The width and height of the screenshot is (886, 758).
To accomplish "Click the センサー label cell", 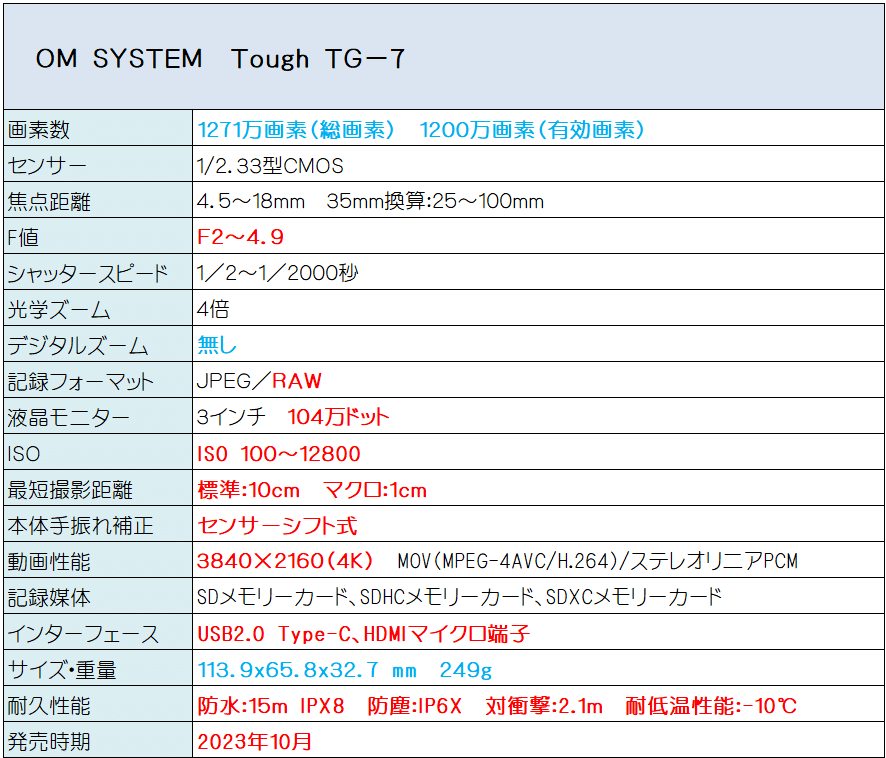I will tap(98, 164).
